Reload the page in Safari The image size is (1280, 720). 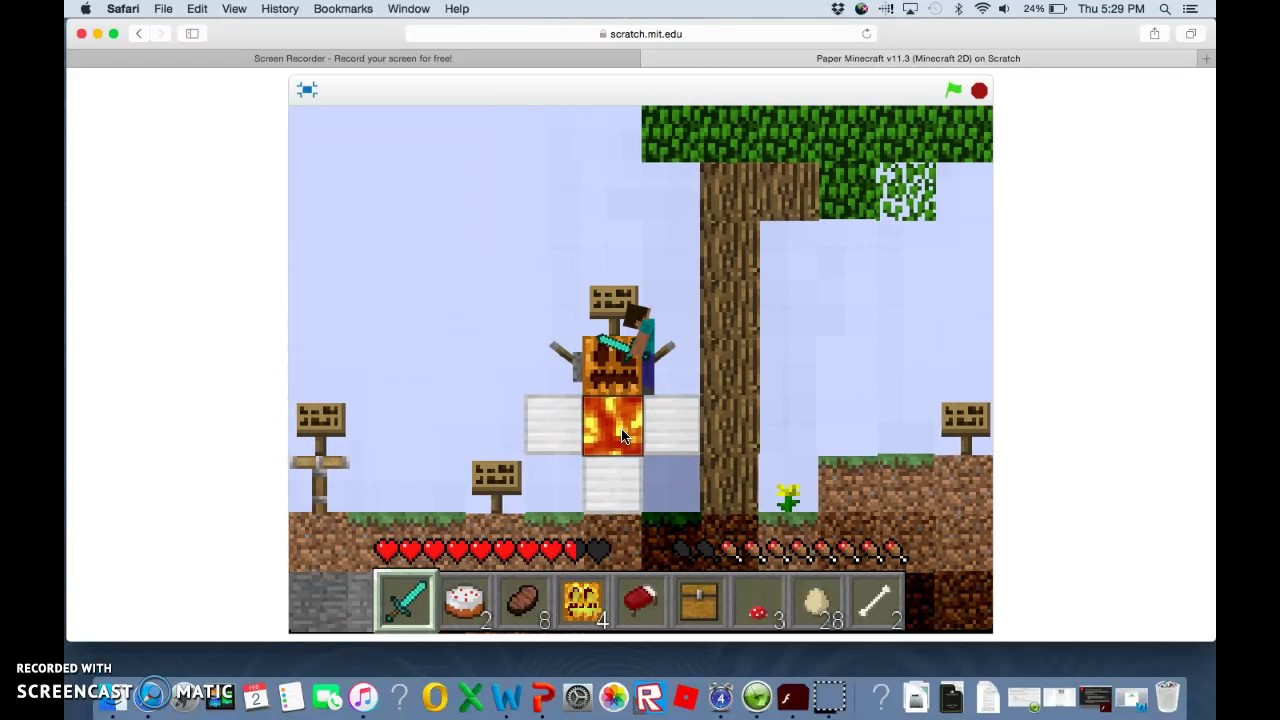(866, 34)
